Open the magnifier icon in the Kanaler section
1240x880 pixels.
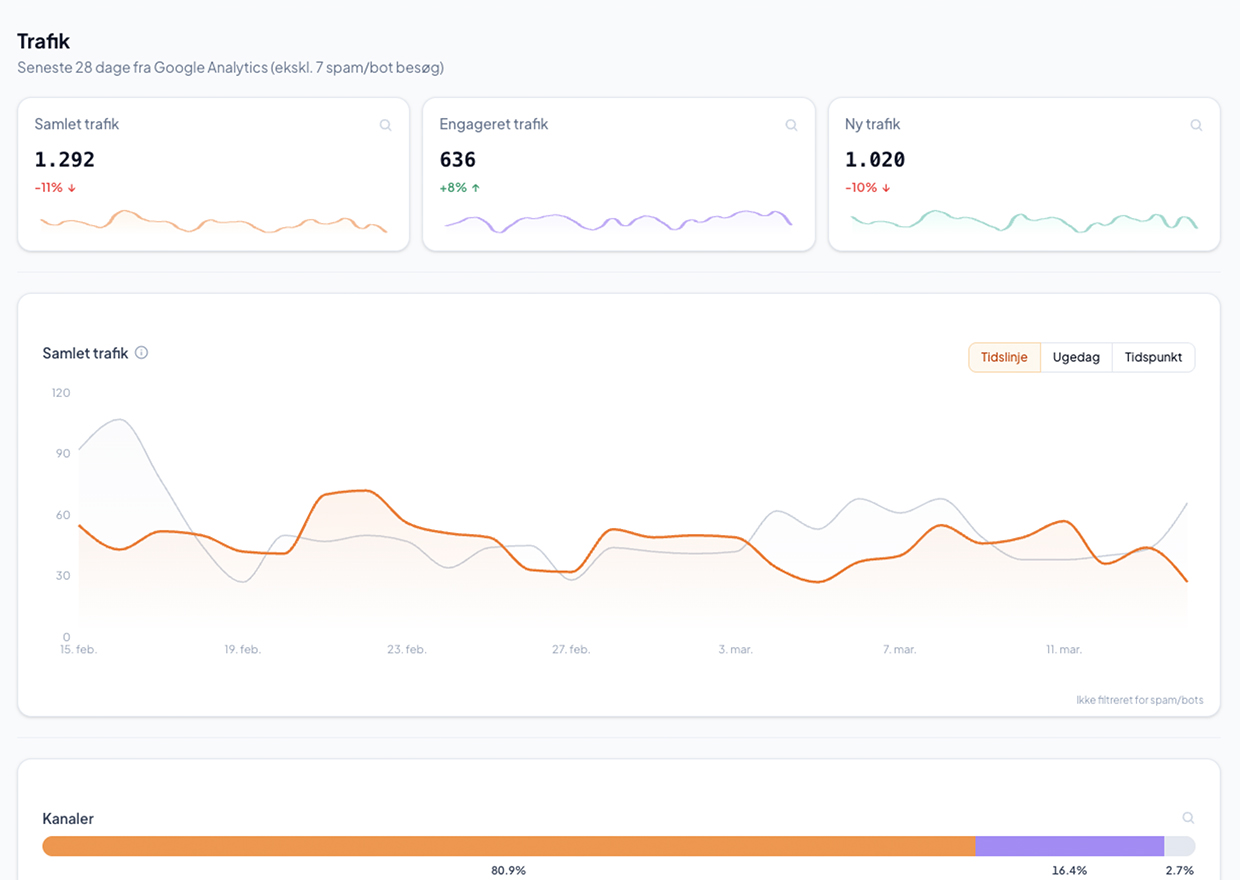pyautogui.click(x=1187, y=817)
